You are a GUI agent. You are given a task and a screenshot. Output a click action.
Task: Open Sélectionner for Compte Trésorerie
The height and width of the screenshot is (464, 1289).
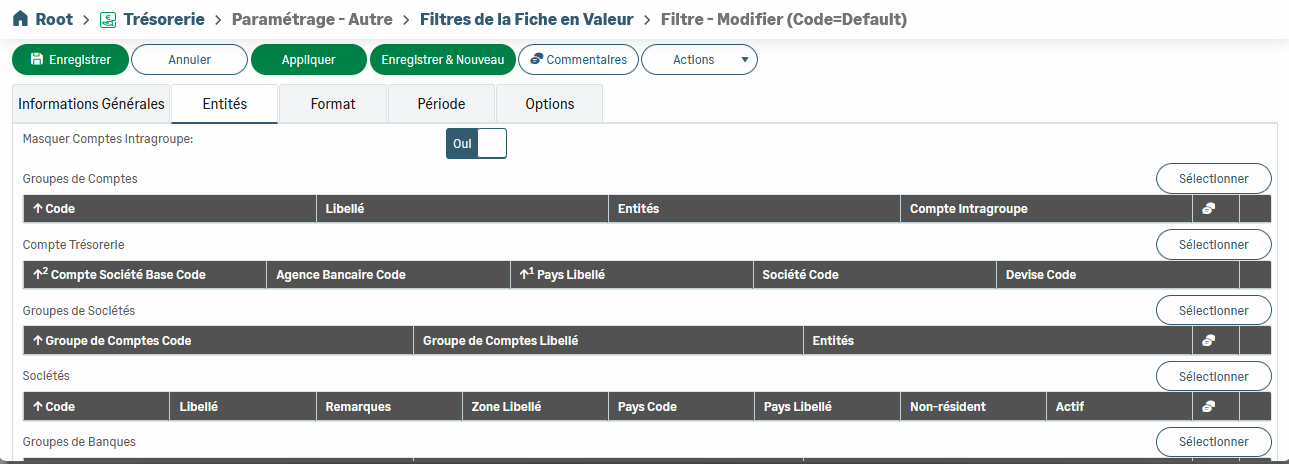tap(1213, 244)
